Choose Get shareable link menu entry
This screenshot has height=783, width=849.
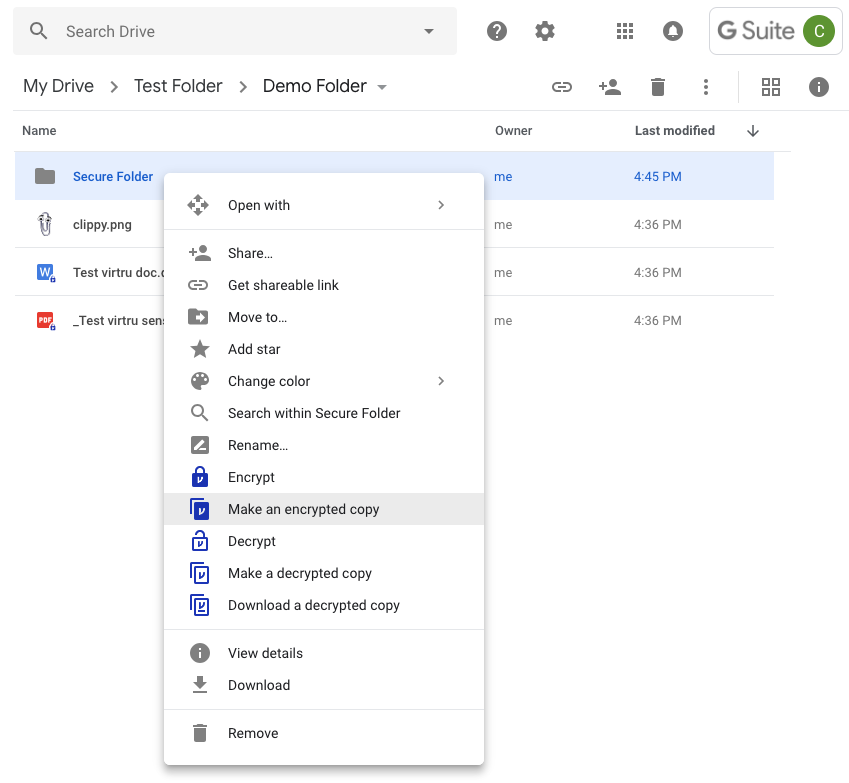pos(324,285)
